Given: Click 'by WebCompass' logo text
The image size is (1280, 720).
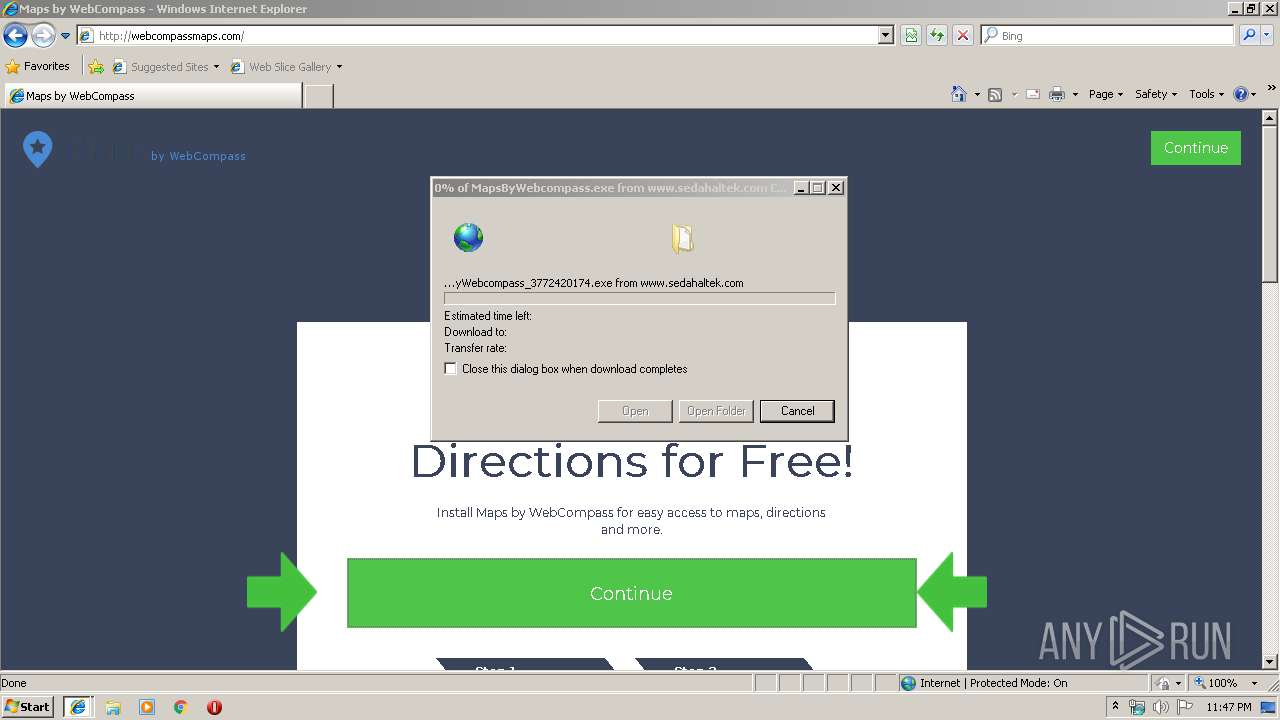Looking at the screenshot, I should pos(198,156).
